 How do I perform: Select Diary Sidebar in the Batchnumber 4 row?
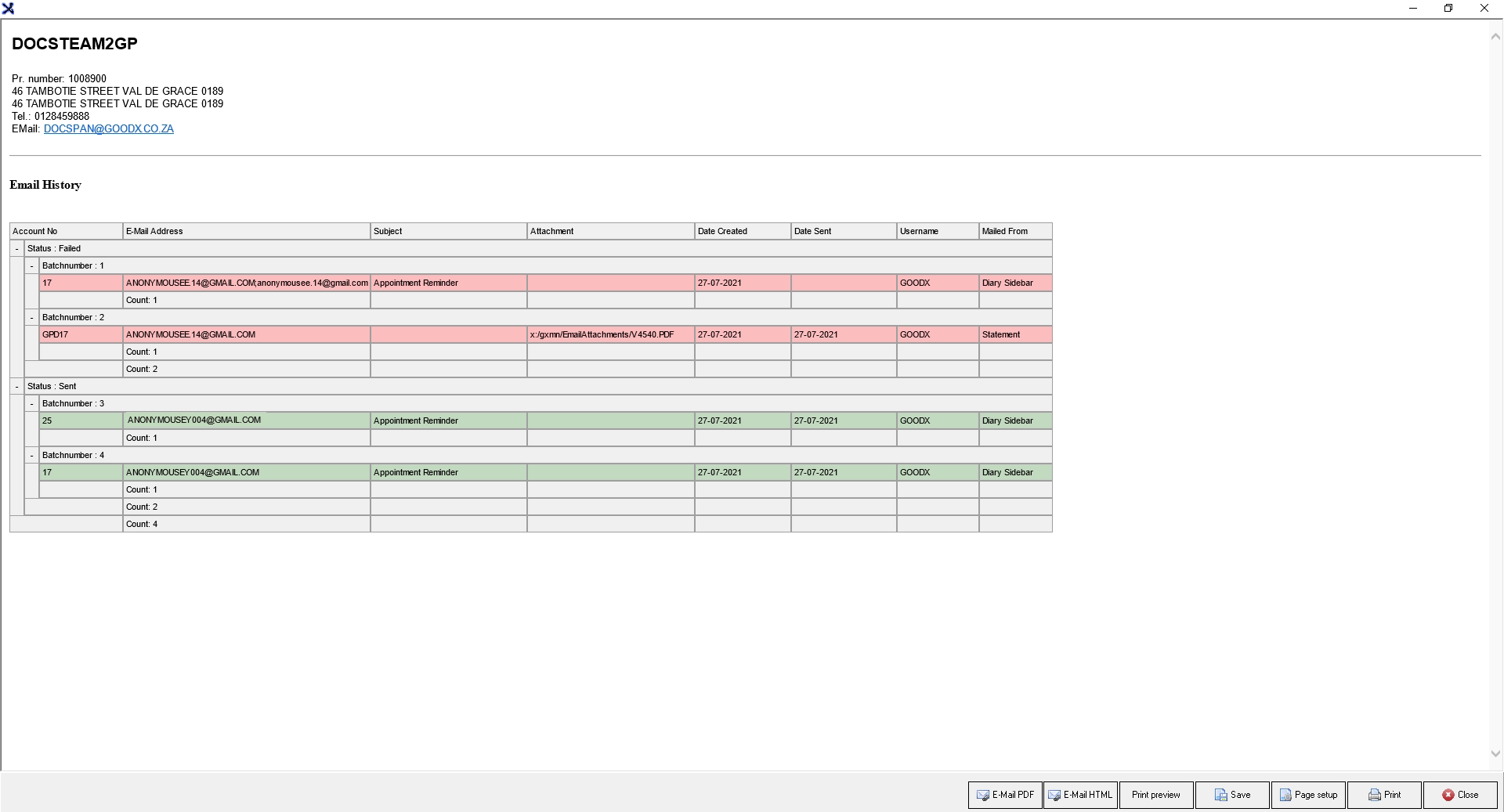pyautogui.click(x=1015, y=472)
